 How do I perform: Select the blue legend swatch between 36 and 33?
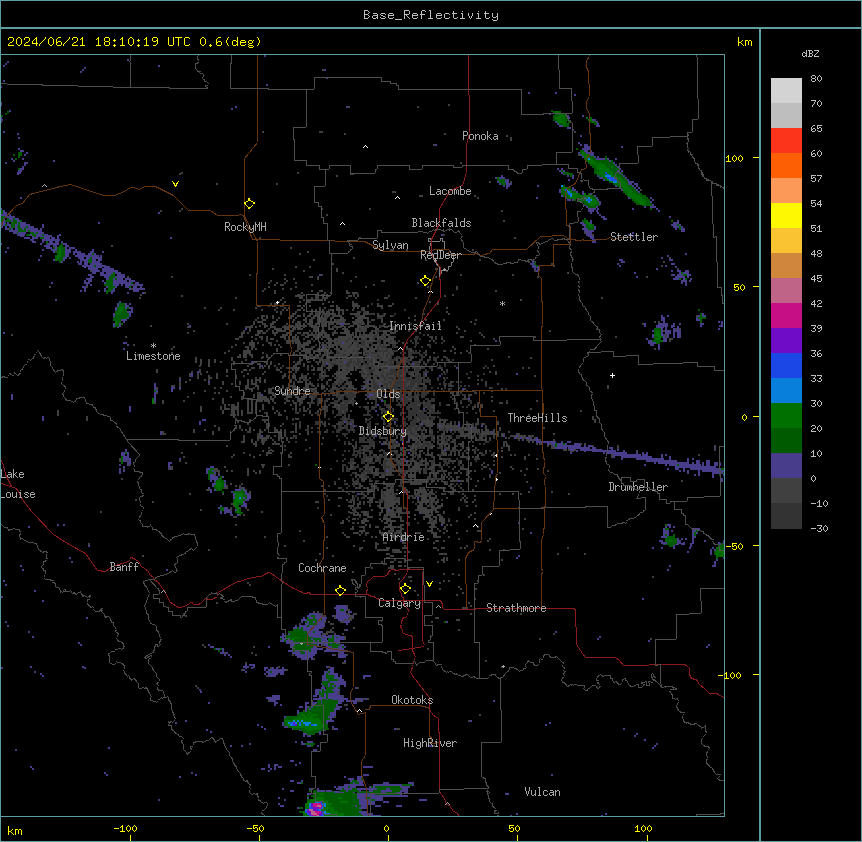(786, 365)
